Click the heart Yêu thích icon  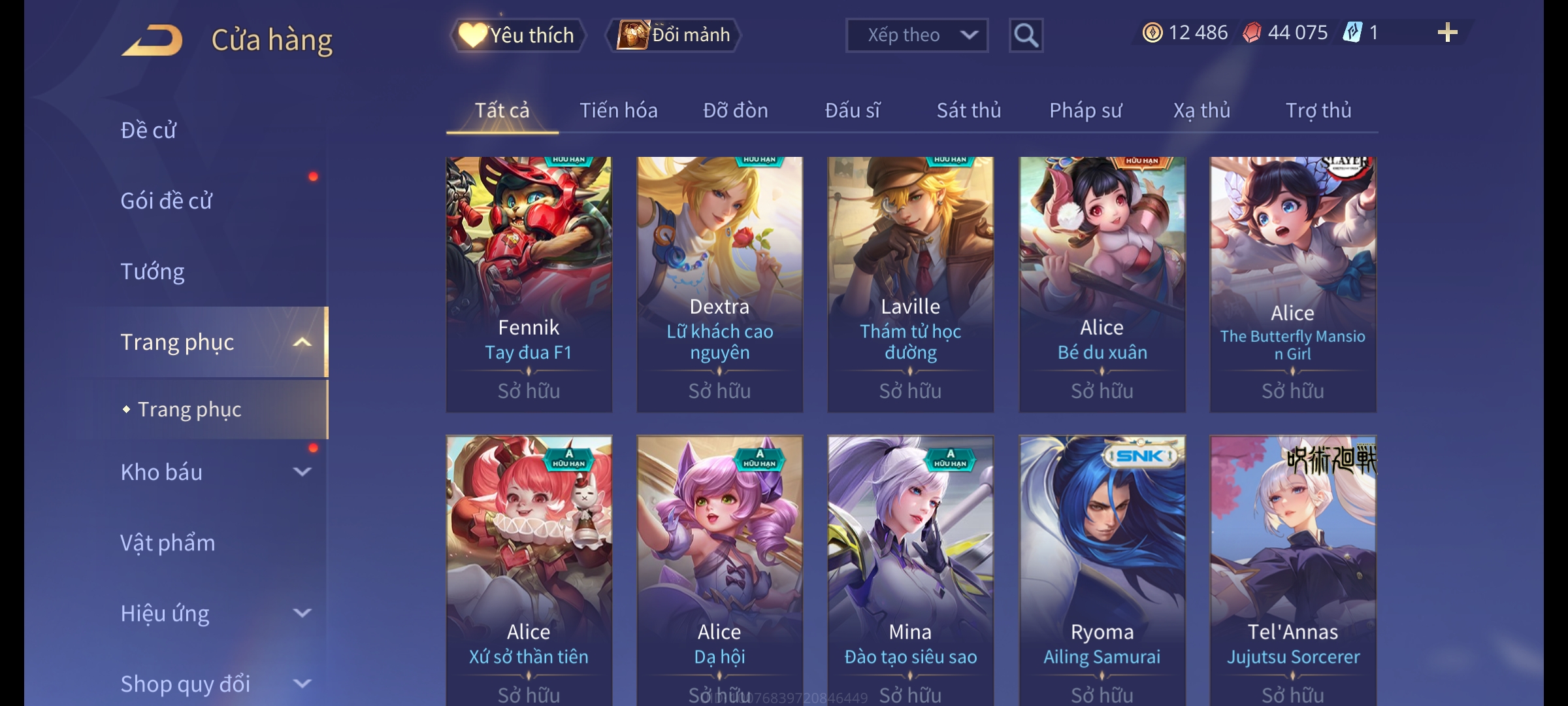pos(472,35)
